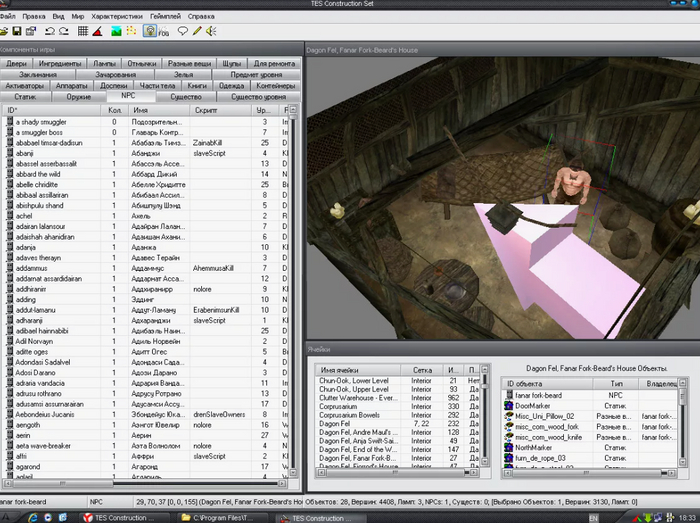Viewport: 700px width, 523px height.
Task: Open the dialogue speech bubble icon
Action: tap(183, 31)
